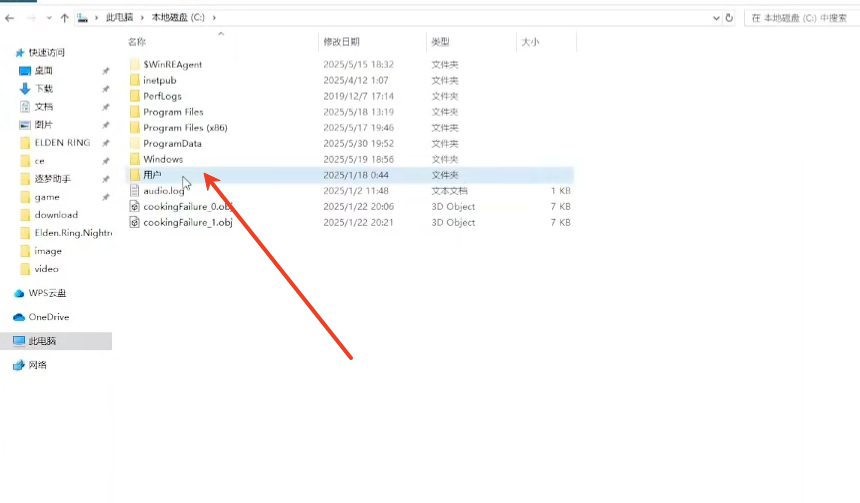Click the search box for 本地磁盘 (C:)
860x503 pixels.
tap(800, 18)
